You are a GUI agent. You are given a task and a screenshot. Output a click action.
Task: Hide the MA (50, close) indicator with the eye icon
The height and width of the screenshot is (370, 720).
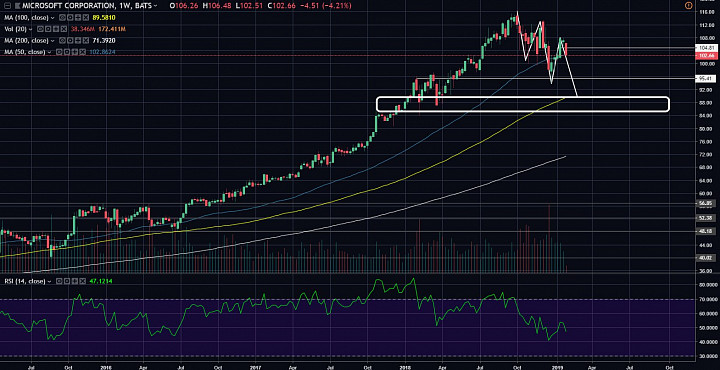tap(59, 52)
